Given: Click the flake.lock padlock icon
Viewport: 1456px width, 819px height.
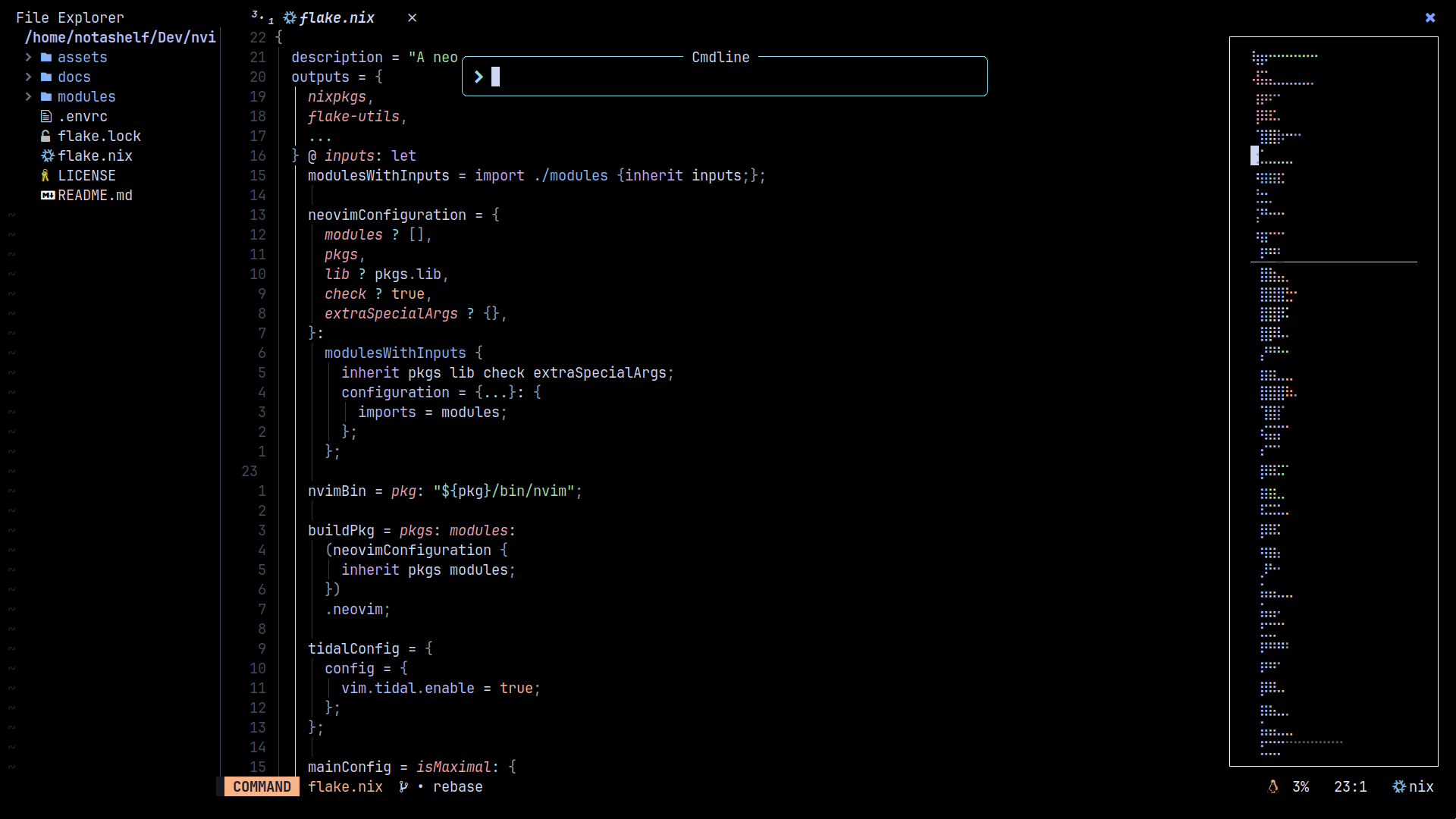Looking at the screenshot, I should (46, 136).
